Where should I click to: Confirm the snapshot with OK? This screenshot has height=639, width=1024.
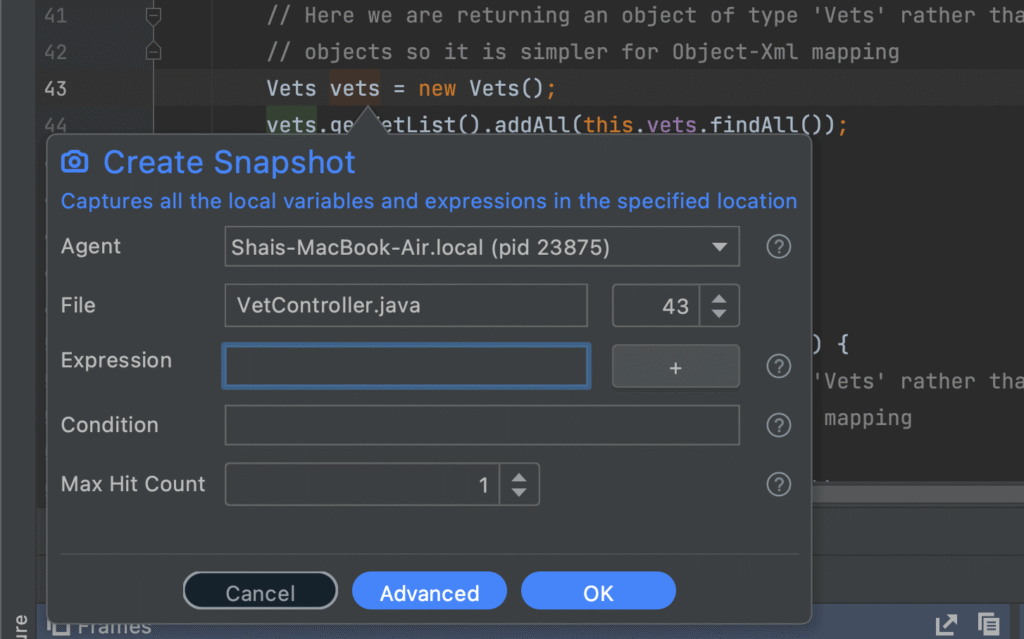(x=598, y=593)
